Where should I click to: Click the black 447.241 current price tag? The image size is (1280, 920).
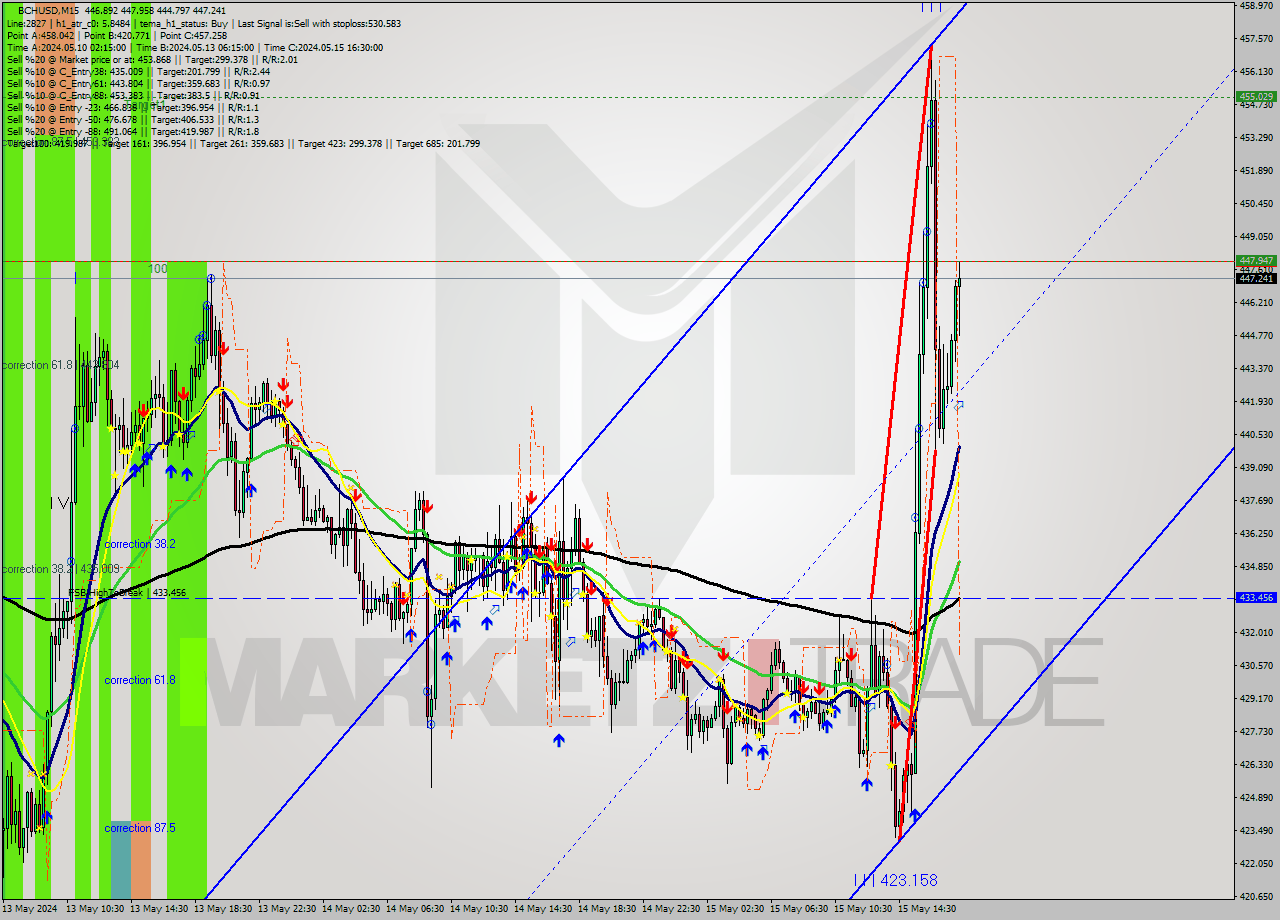[x=1256, y=278]
